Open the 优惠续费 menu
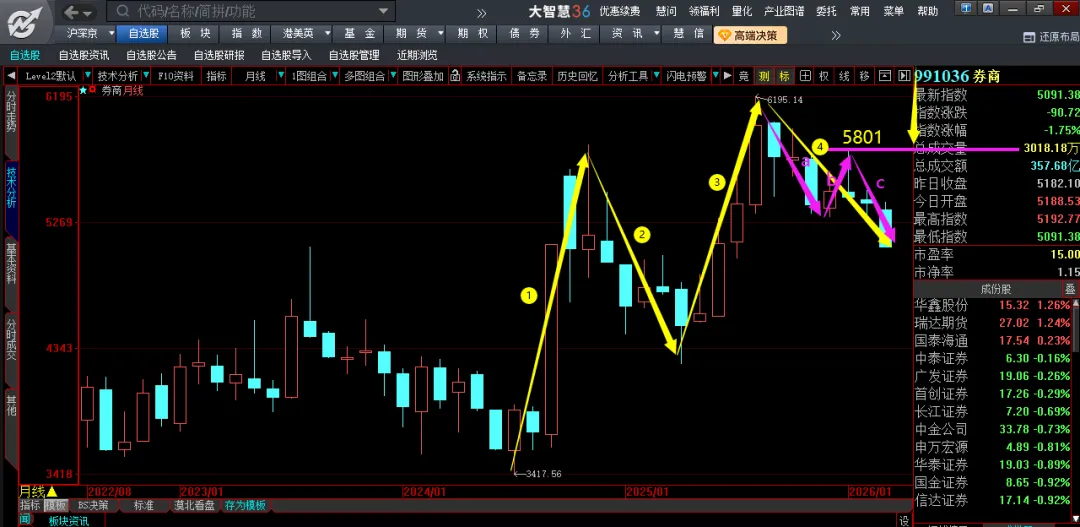The image size is (1080, 527). coord(620,11)
